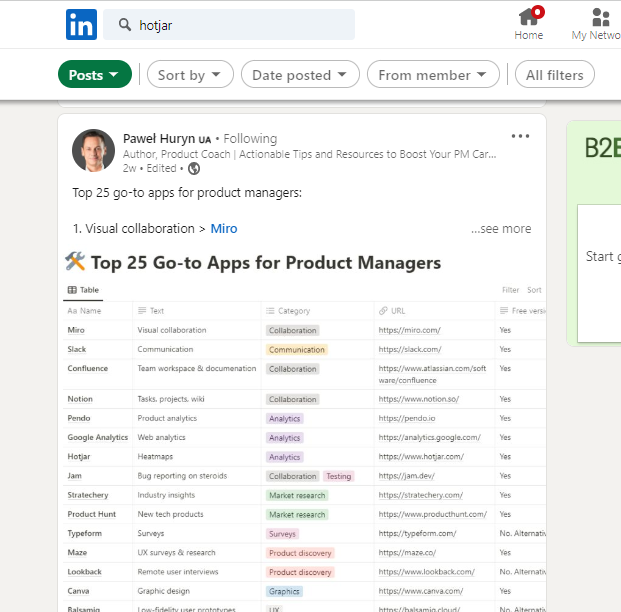Click the LinkedIn logo icon
Image resolution: width=621 pixels, height=612 pixels.
(81, 25)
